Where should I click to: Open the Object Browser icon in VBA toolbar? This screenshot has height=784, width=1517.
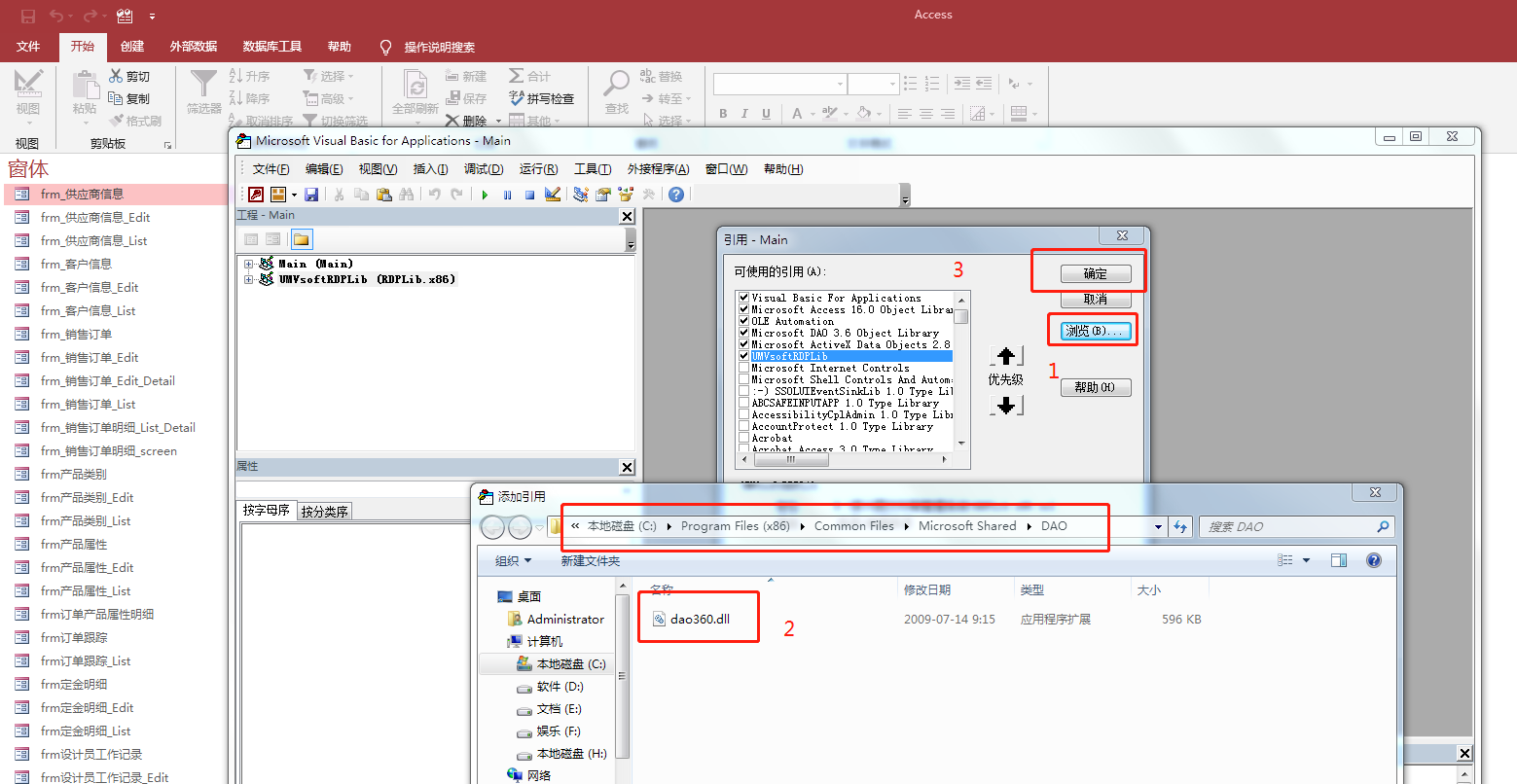pyautogui.click(x=626, y=195)
